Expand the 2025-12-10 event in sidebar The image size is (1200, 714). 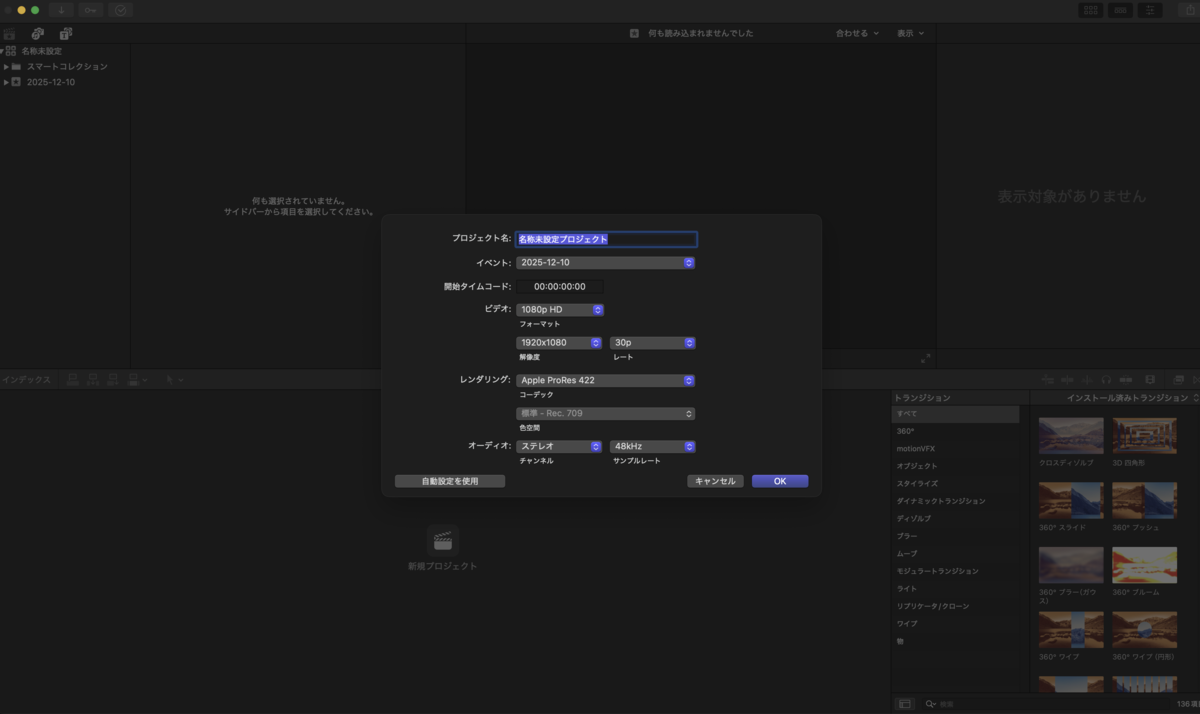6,83
